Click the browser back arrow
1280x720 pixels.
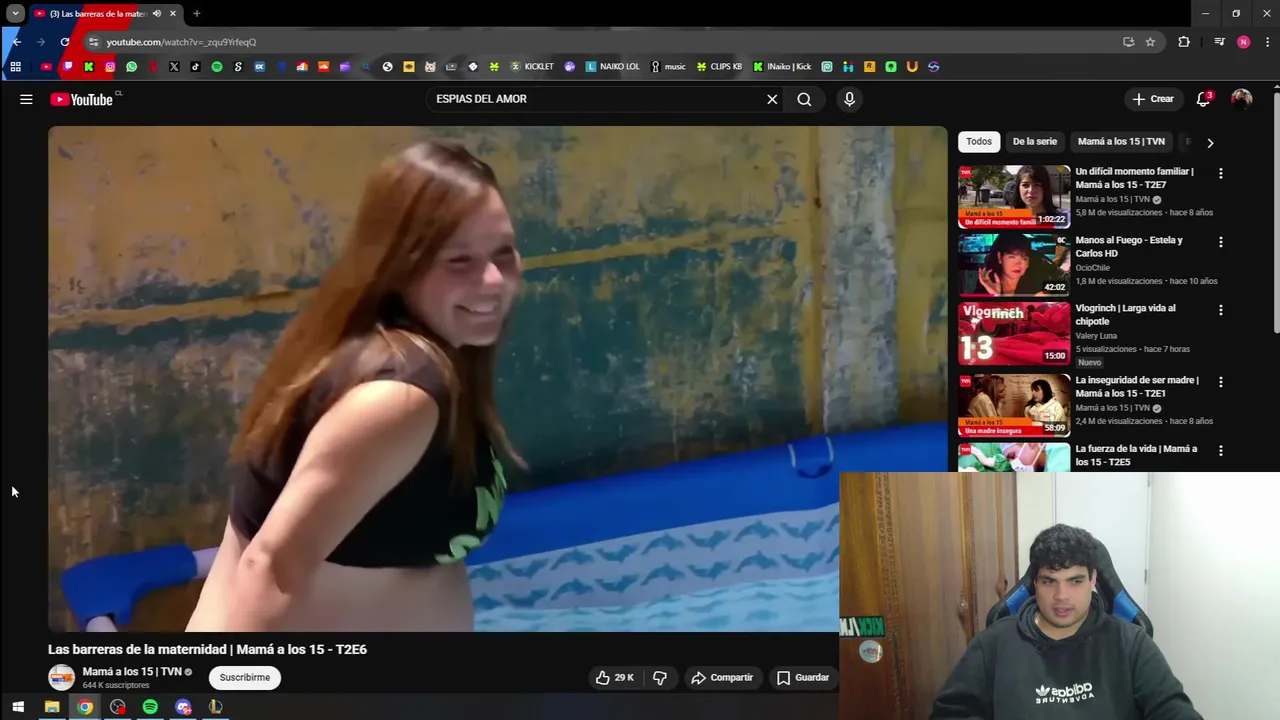point(16,42)
